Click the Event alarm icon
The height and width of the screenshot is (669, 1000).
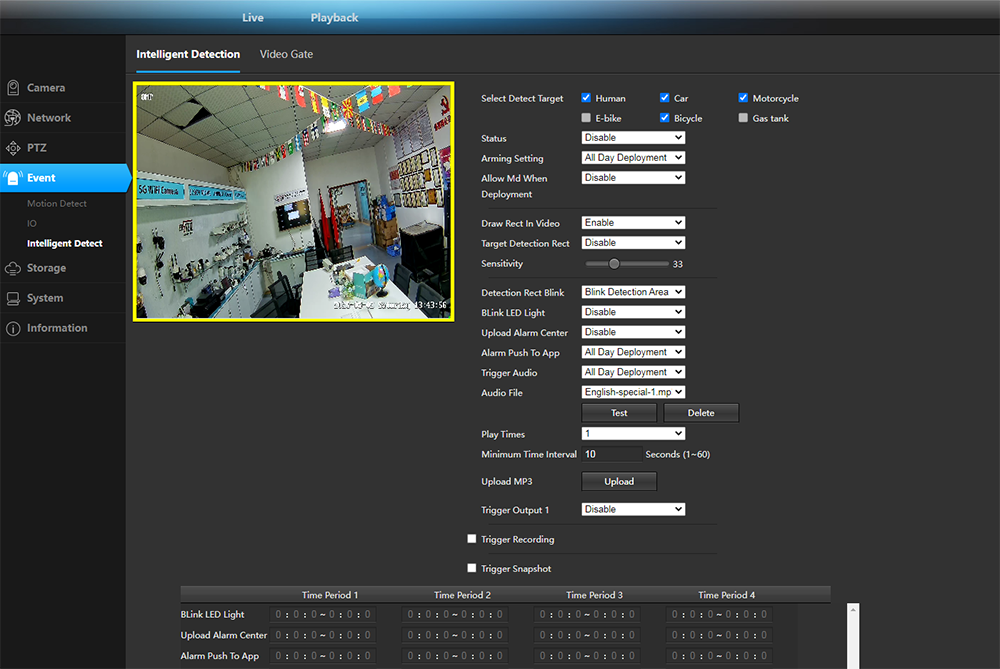(13, 178)
